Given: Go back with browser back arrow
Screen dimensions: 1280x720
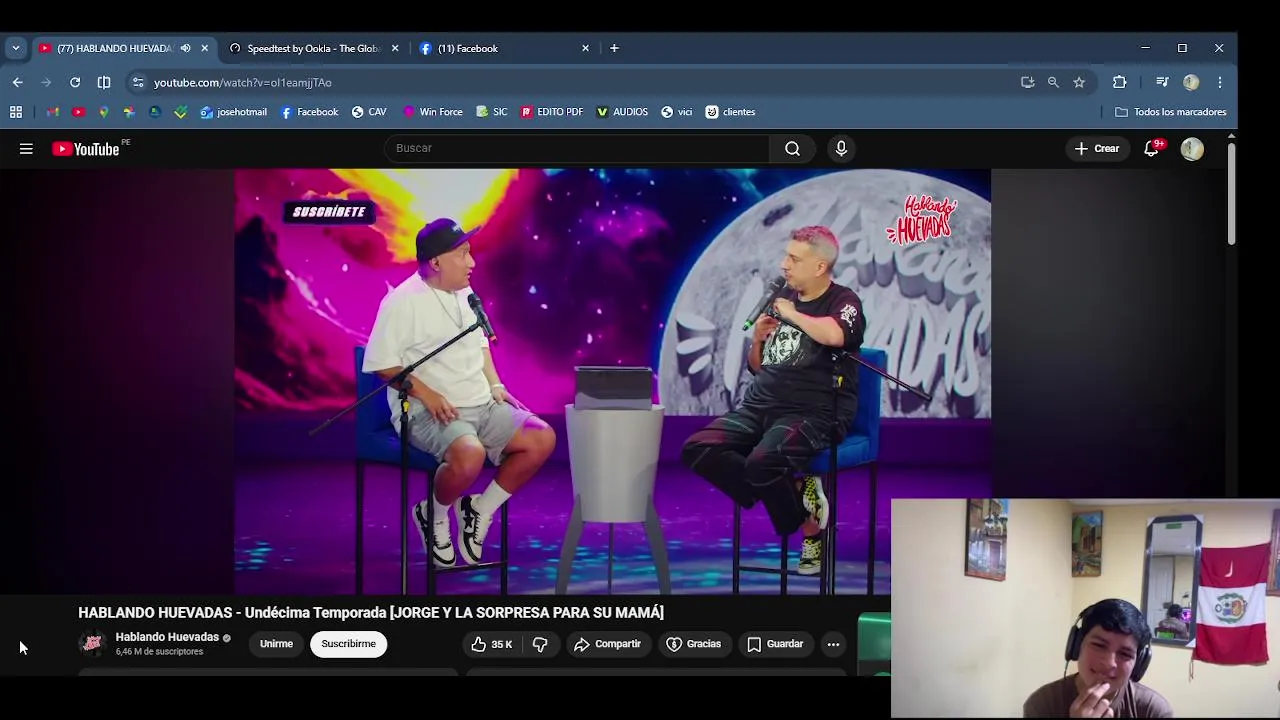Looking at the screenshot, I should click(x=18, y=82).
